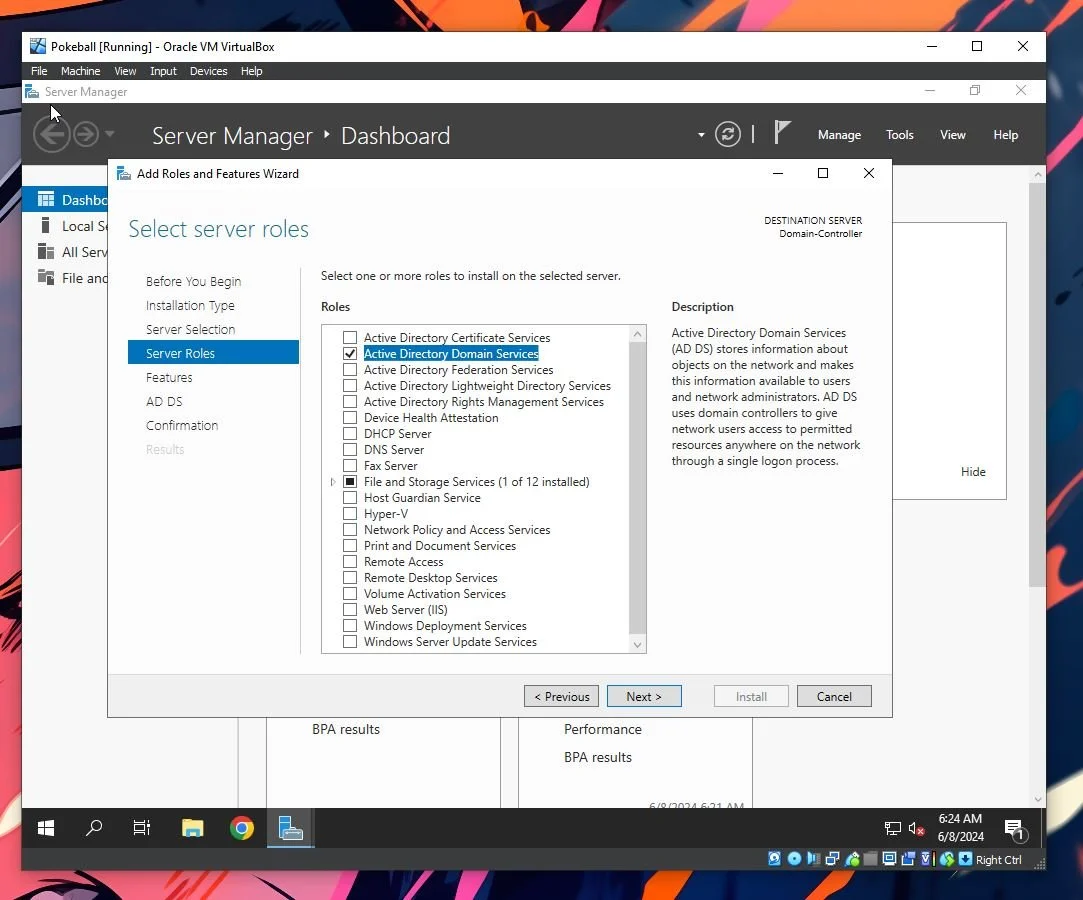Open the notifications flag
Viewport: 1083px width, 900px height.
(781, 132)
